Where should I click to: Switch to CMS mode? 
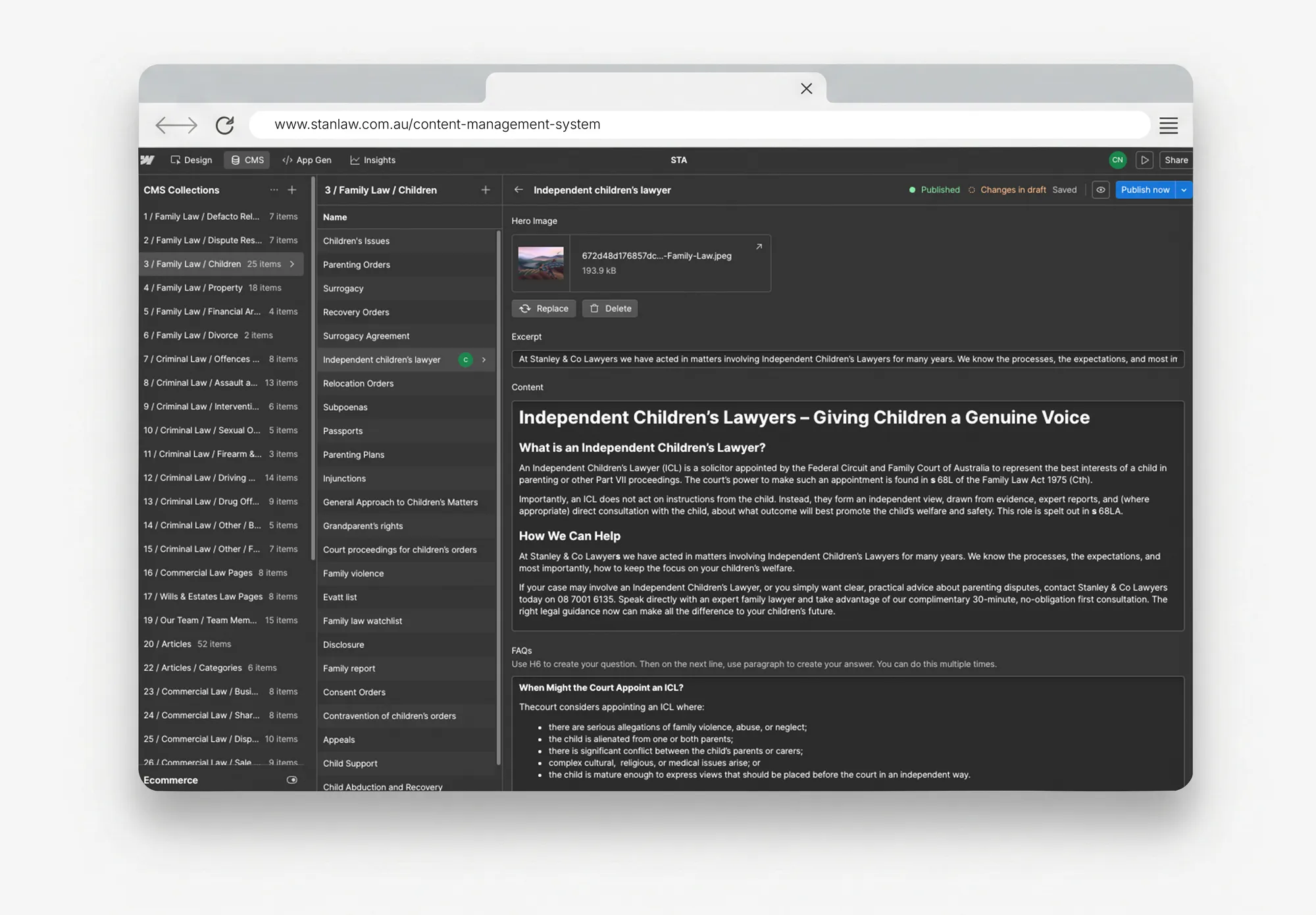coord(247,160)
